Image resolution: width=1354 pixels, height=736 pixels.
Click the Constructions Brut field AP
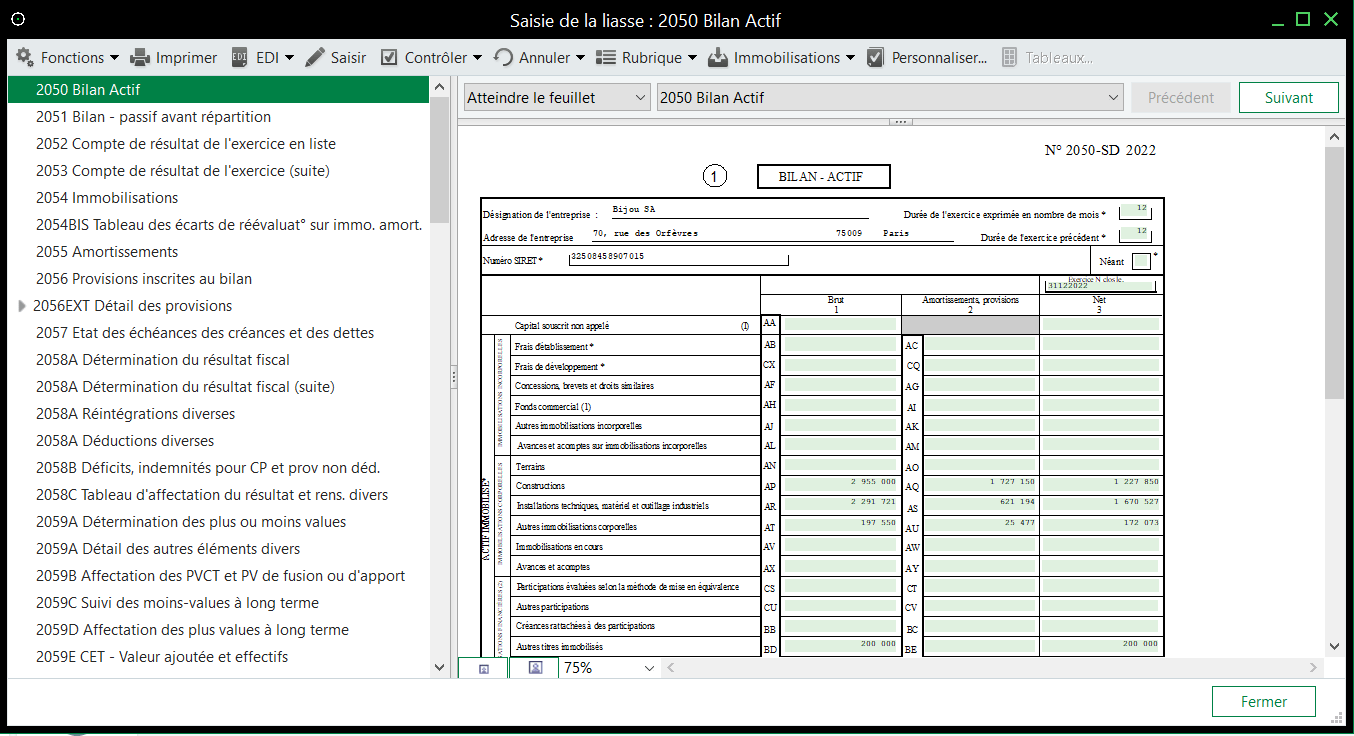[x=839, y=485]
